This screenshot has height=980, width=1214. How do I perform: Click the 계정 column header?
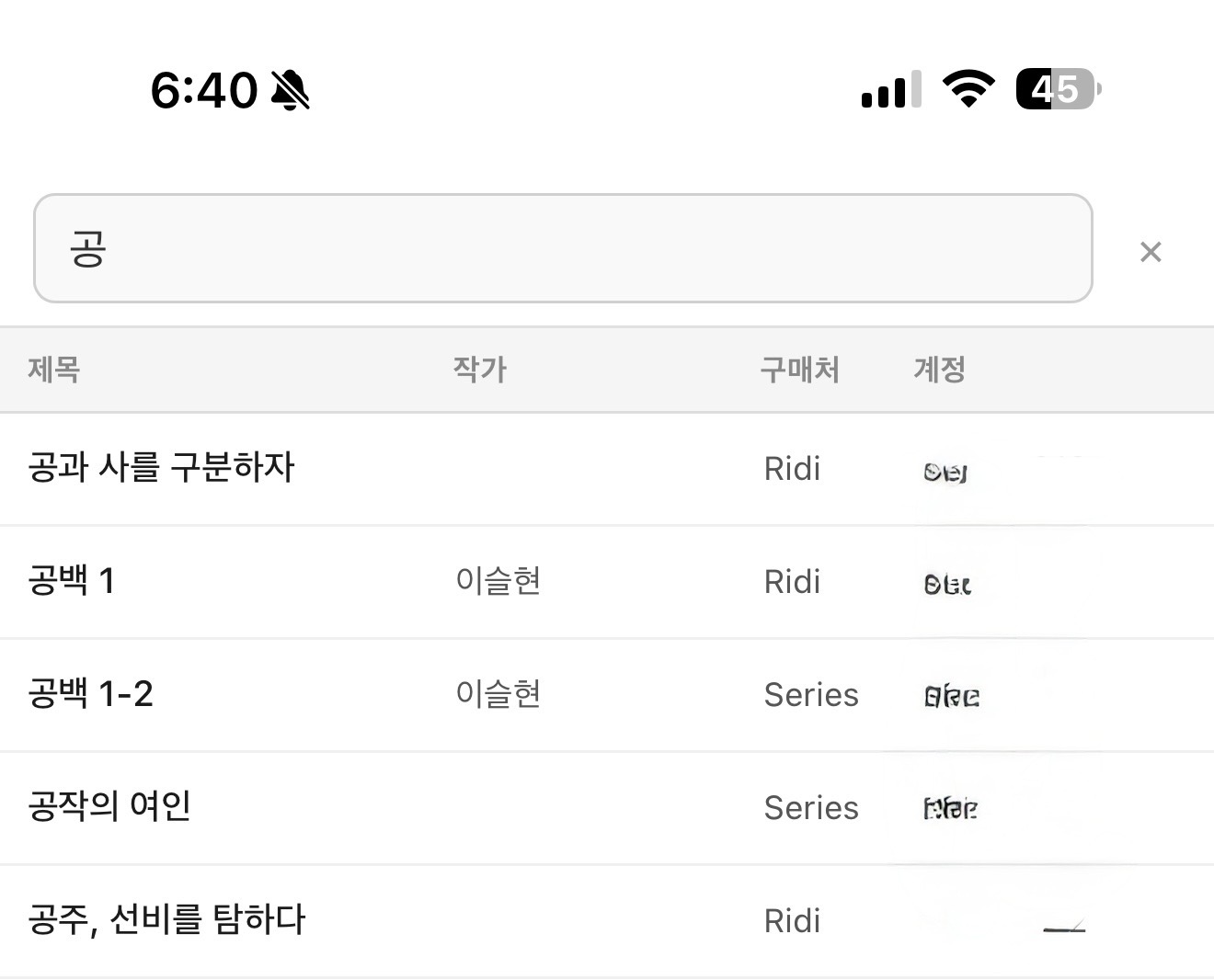tap(939, 370)
